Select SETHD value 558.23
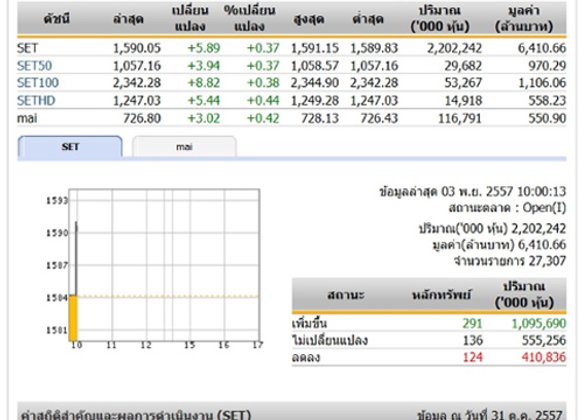 click(x=547, y=100)
